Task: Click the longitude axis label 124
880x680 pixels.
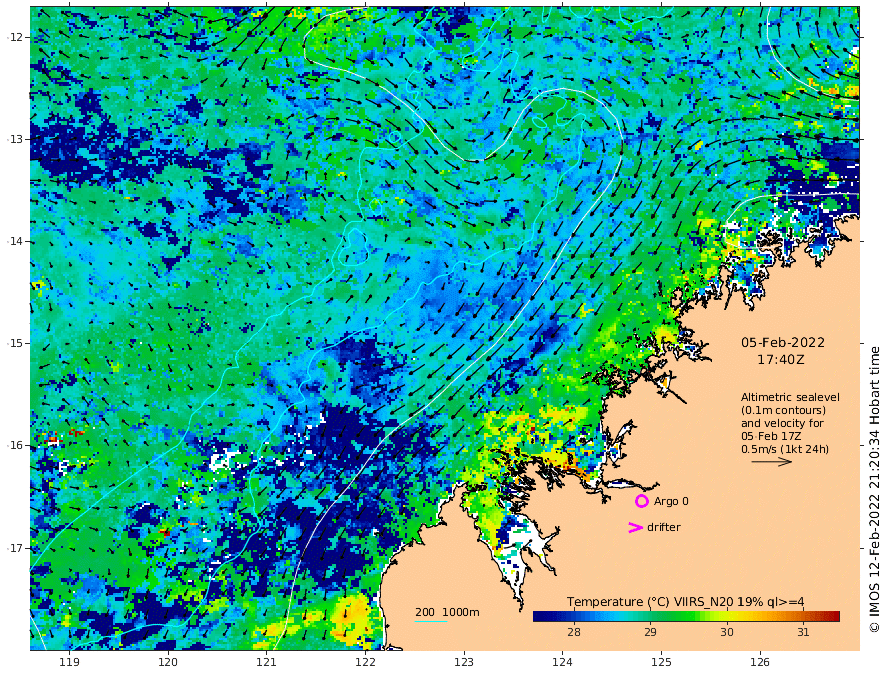Action: point(562,663)
